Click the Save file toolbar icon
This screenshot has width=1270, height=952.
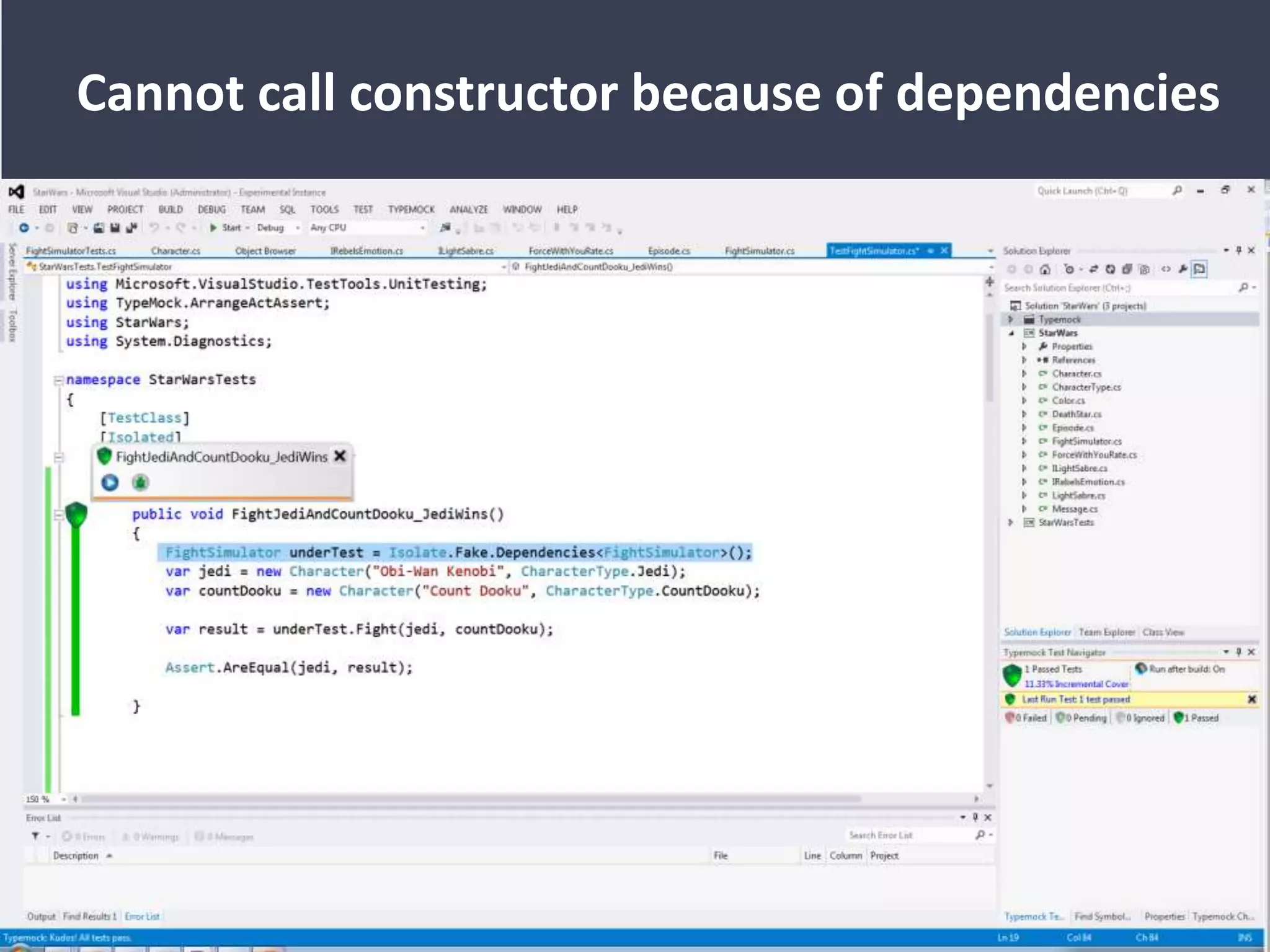coord(115,227)
